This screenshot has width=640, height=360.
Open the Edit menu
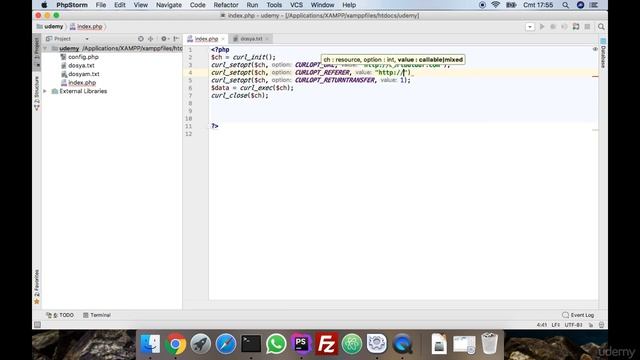click(120, 5)
